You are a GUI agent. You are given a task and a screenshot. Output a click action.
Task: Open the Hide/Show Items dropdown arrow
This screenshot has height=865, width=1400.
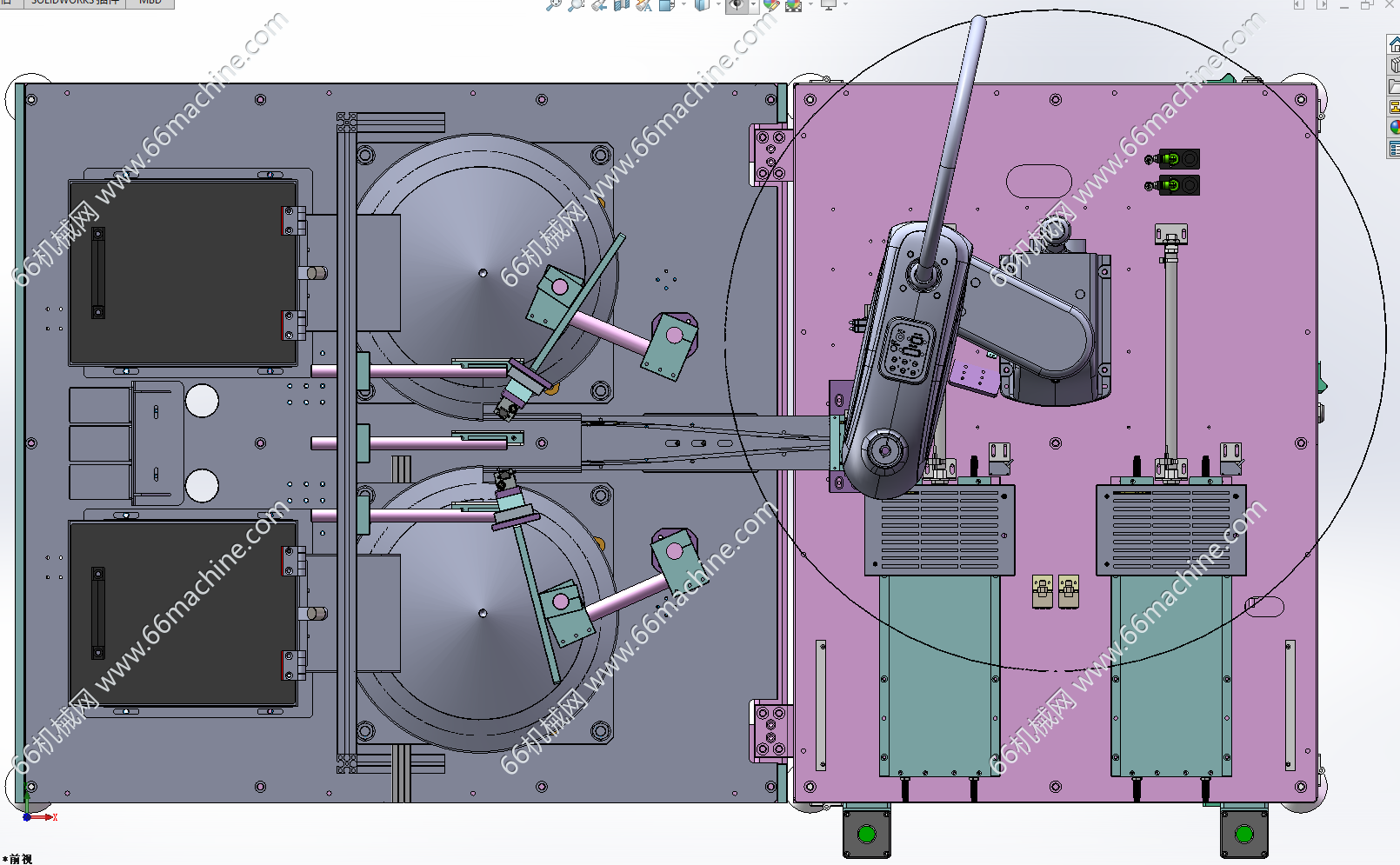tap(753, 4)
